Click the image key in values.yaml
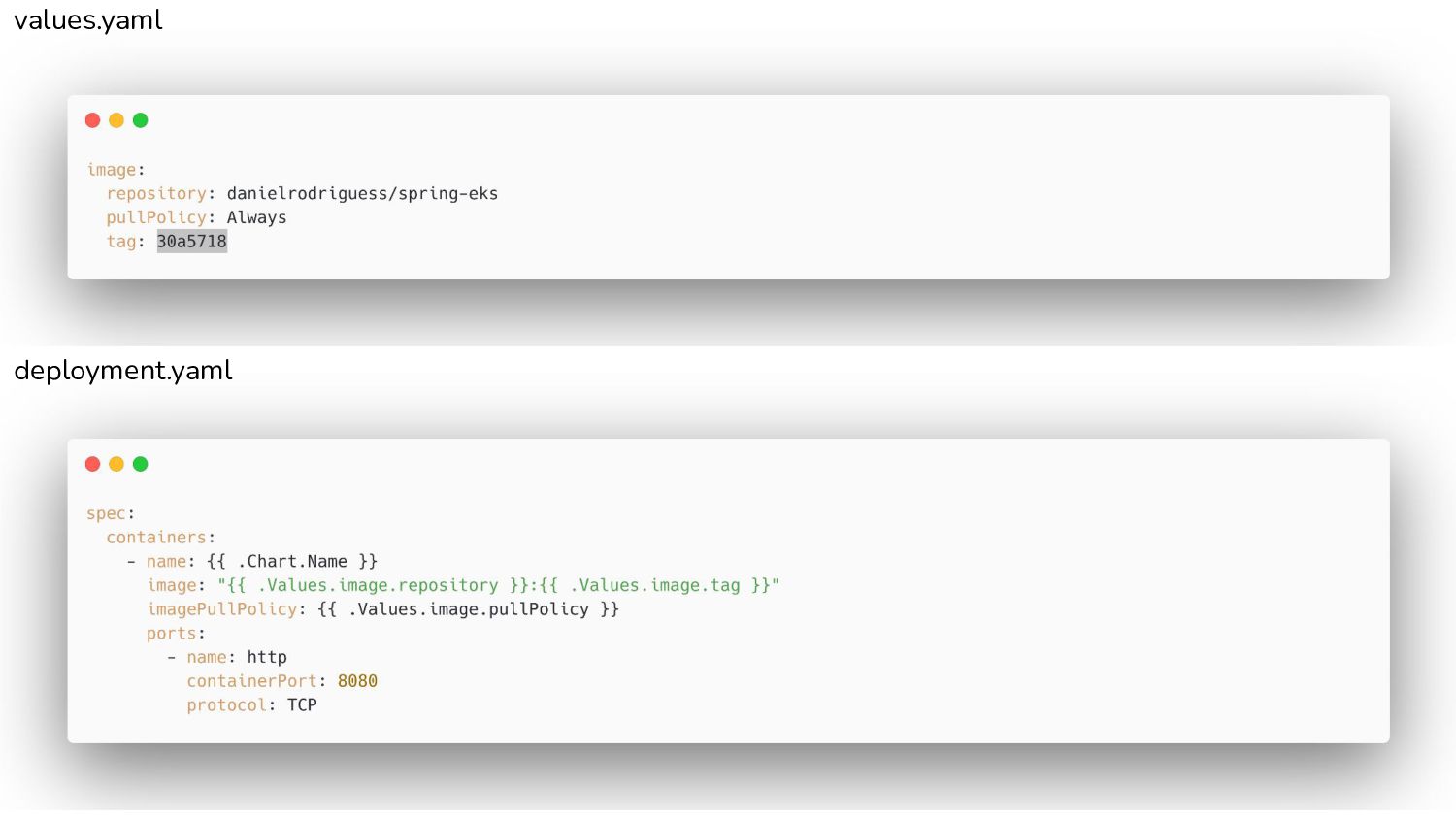The width and height of the screenshot is (1456, 819). click(x=112, y=170)
